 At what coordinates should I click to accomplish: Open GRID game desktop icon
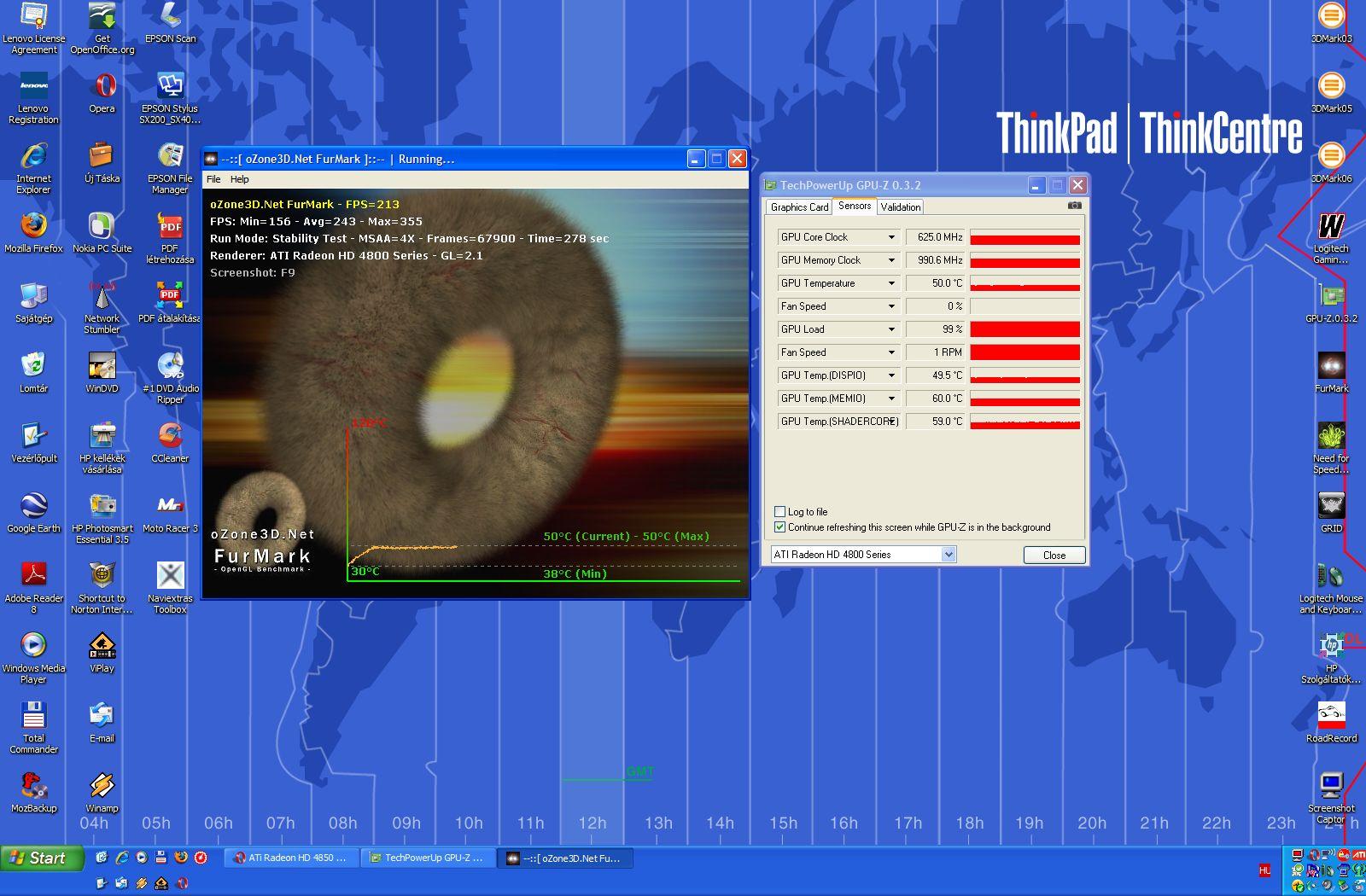pyautogui.click(x=1331, y=512)
